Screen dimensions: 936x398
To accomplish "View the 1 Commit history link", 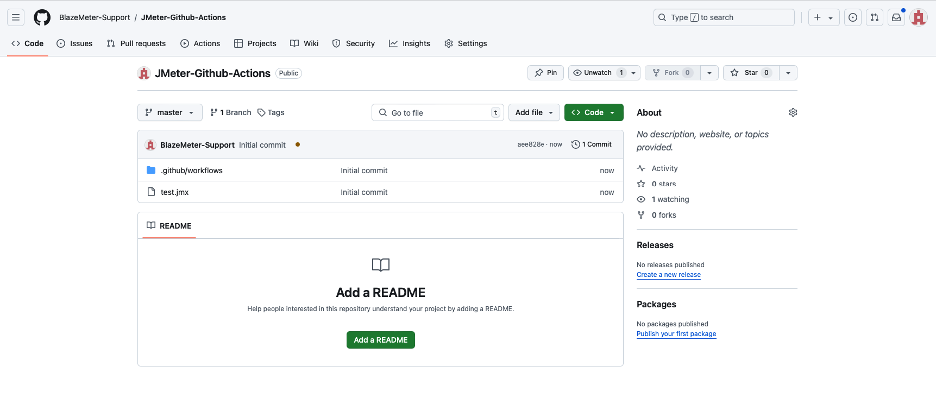I will coord(592,144).
